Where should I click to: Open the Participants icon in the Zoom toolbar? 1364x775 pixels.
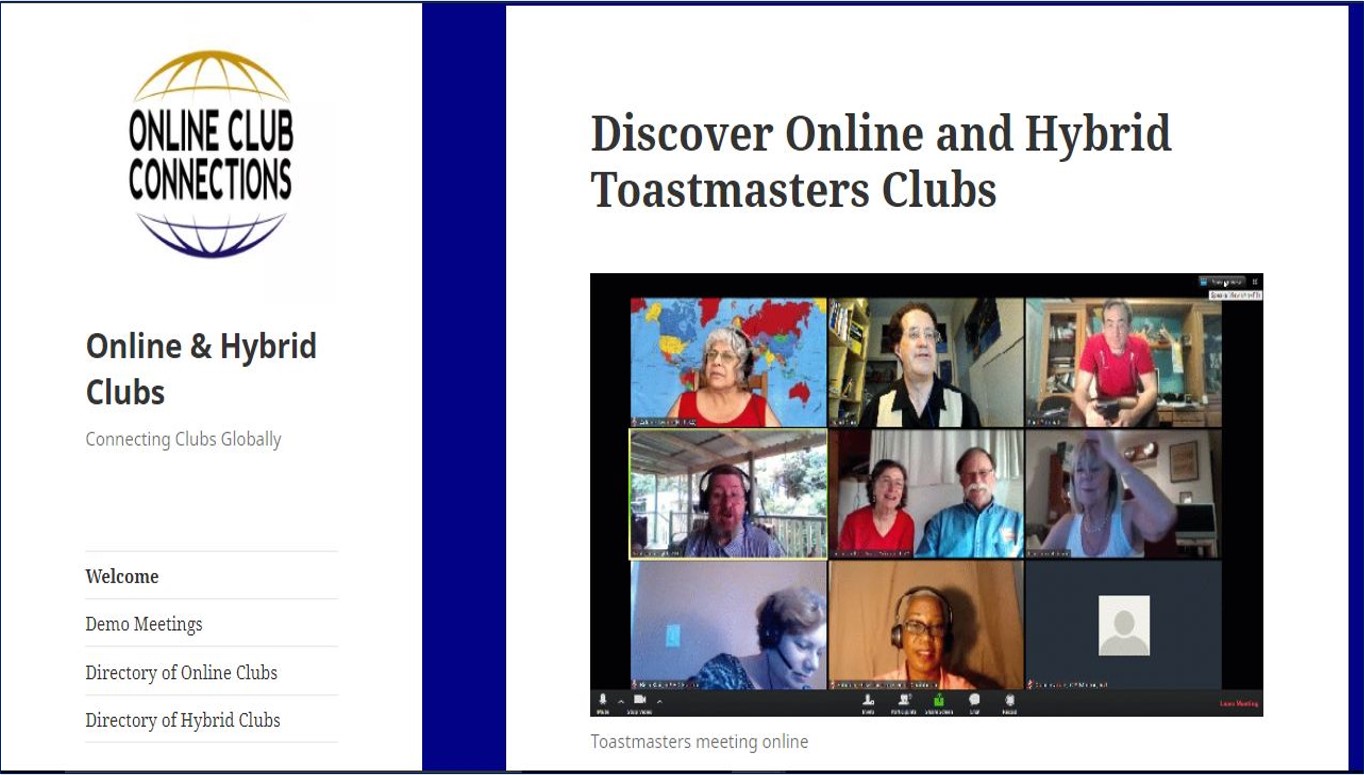tap(905, 700)
